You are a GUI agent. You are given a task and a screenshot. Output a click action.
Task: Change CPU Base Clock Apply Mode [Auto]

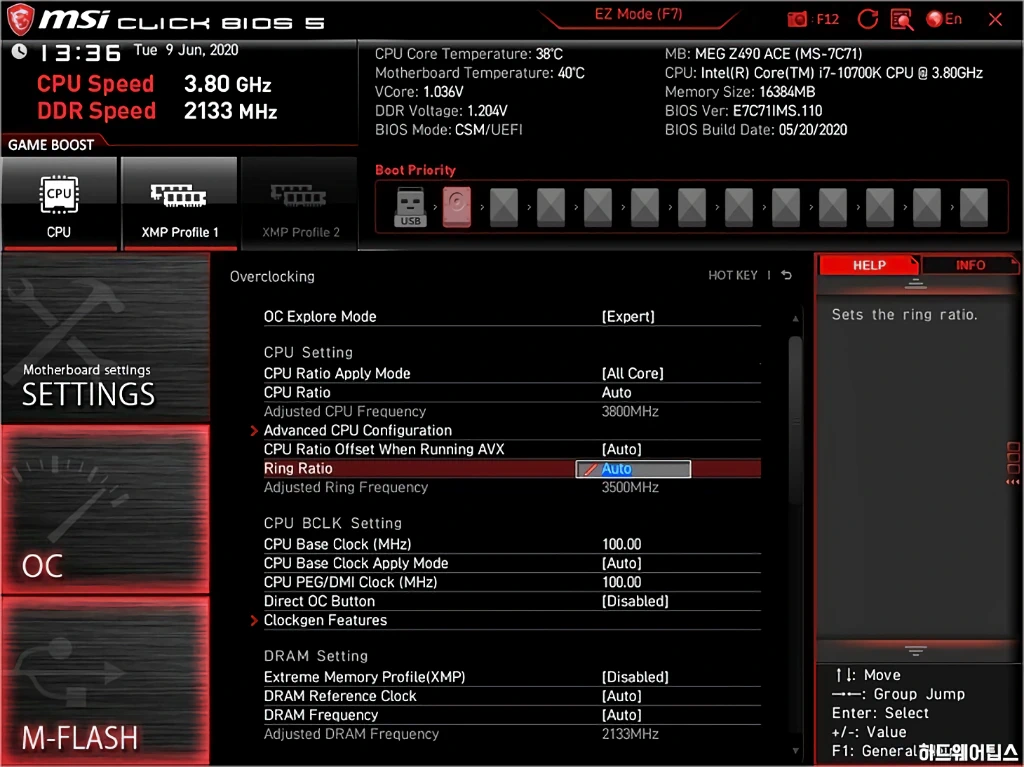[621, 563]
